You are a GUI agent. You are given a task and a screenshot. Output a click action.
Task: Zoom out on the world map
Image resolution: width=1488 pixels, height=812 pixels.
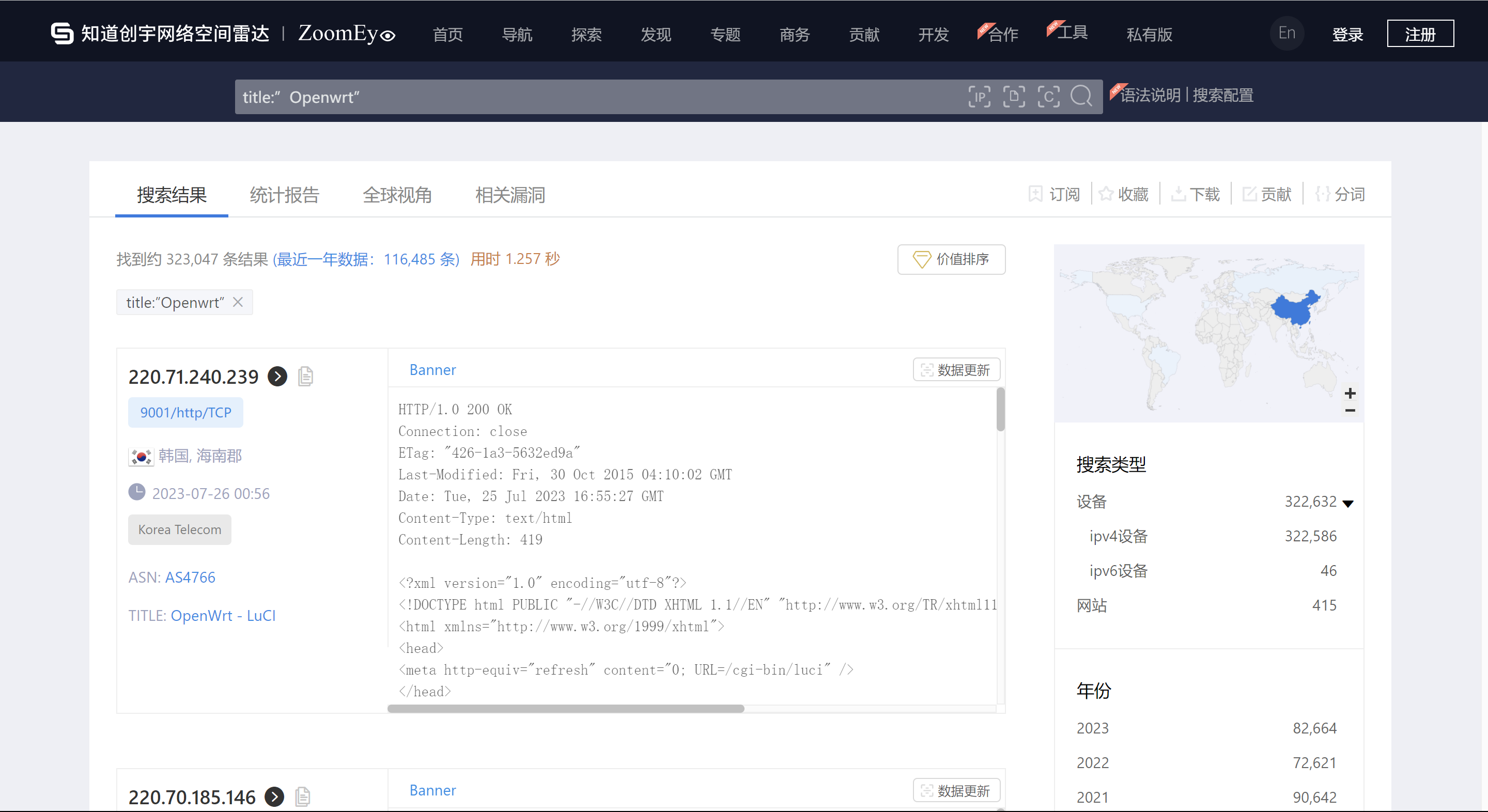click(1350, 410)
